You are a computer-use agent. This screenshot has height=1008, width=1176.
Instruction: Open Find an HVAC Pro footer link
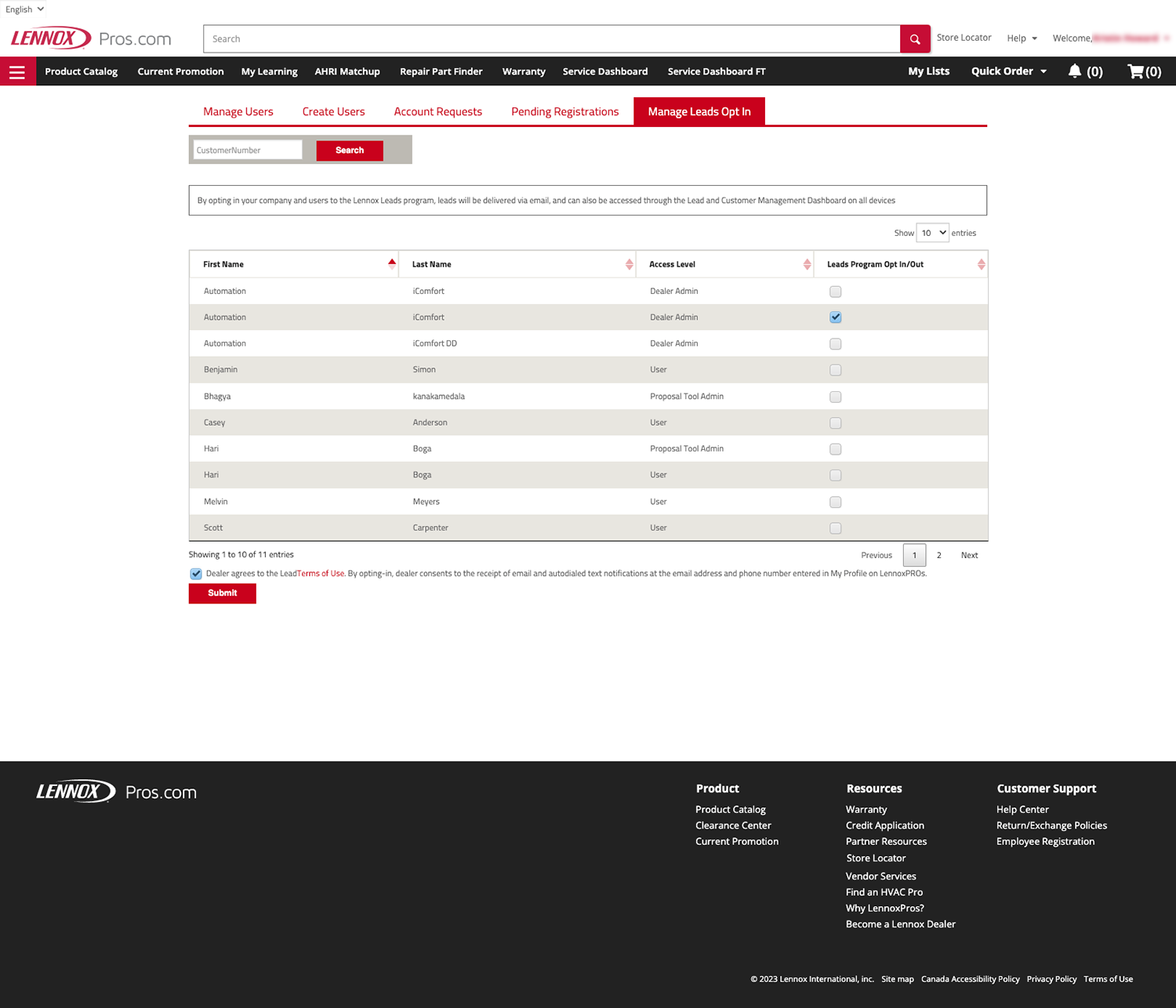tap(884, 892)
